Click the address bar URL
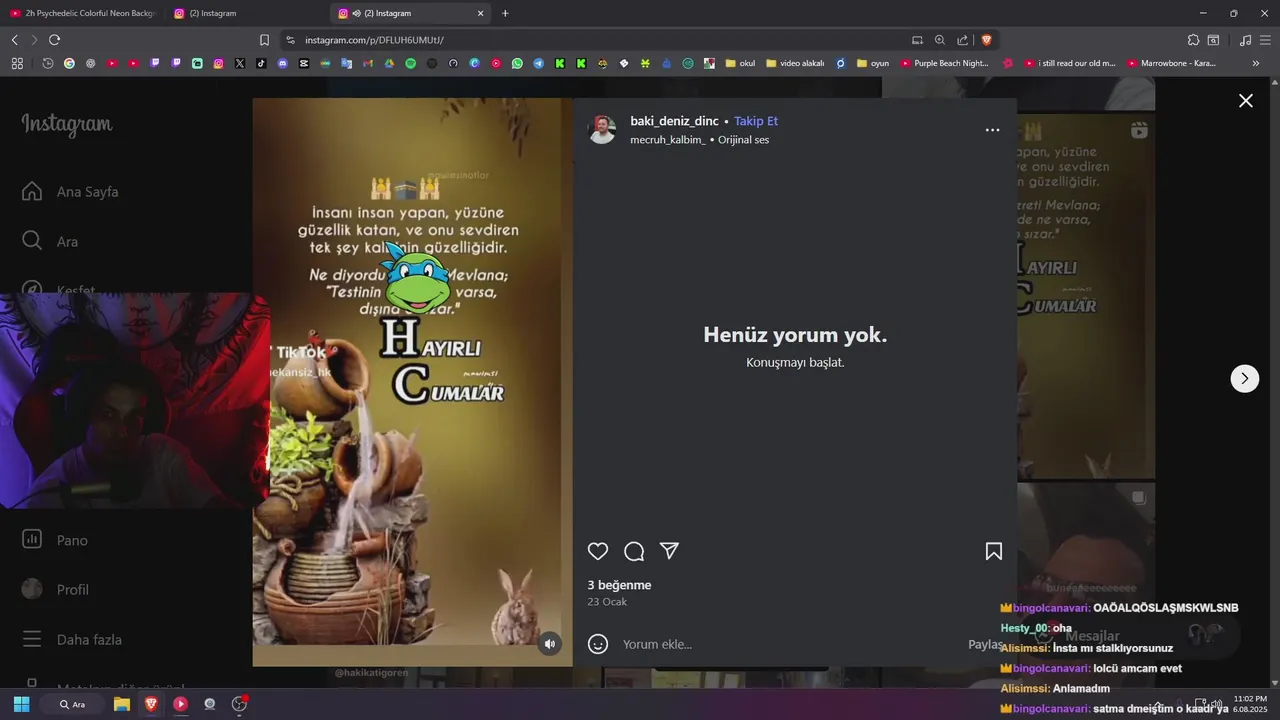 [374, 40]
